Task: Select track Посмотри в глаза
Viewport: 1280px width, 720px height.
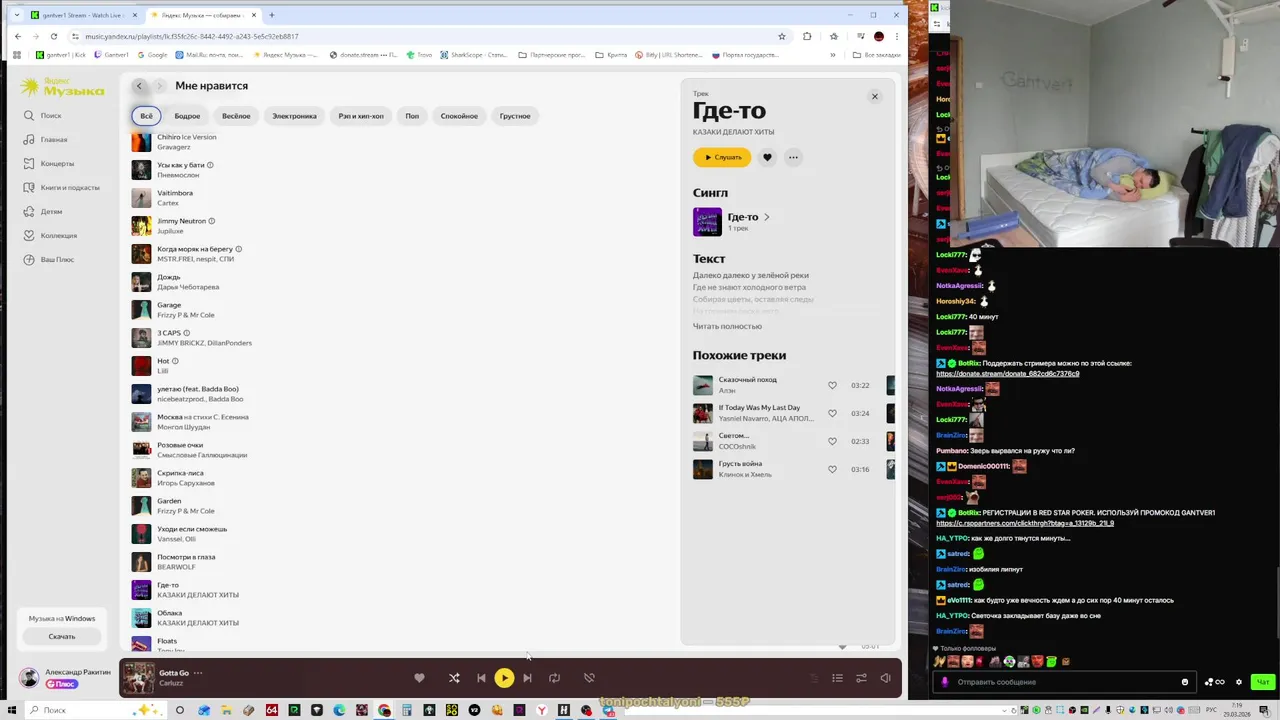Action: [x=186, y=557]
